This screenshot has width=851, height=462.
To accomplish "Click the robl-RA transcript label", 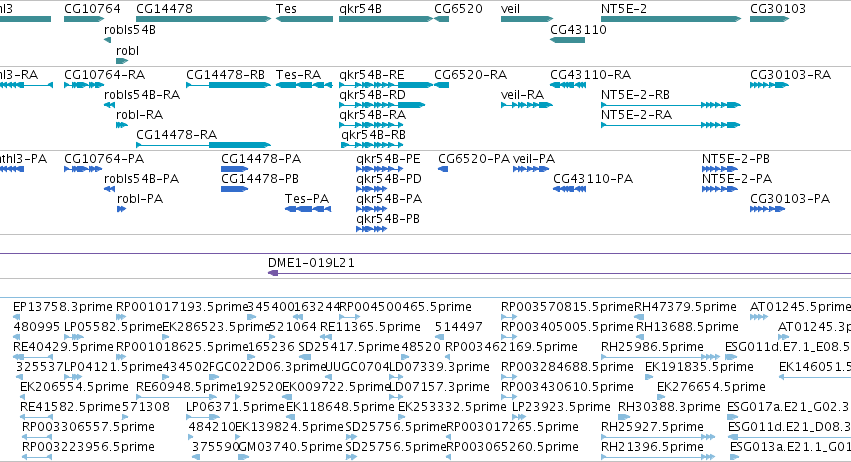I will click(x=139, y=115).
